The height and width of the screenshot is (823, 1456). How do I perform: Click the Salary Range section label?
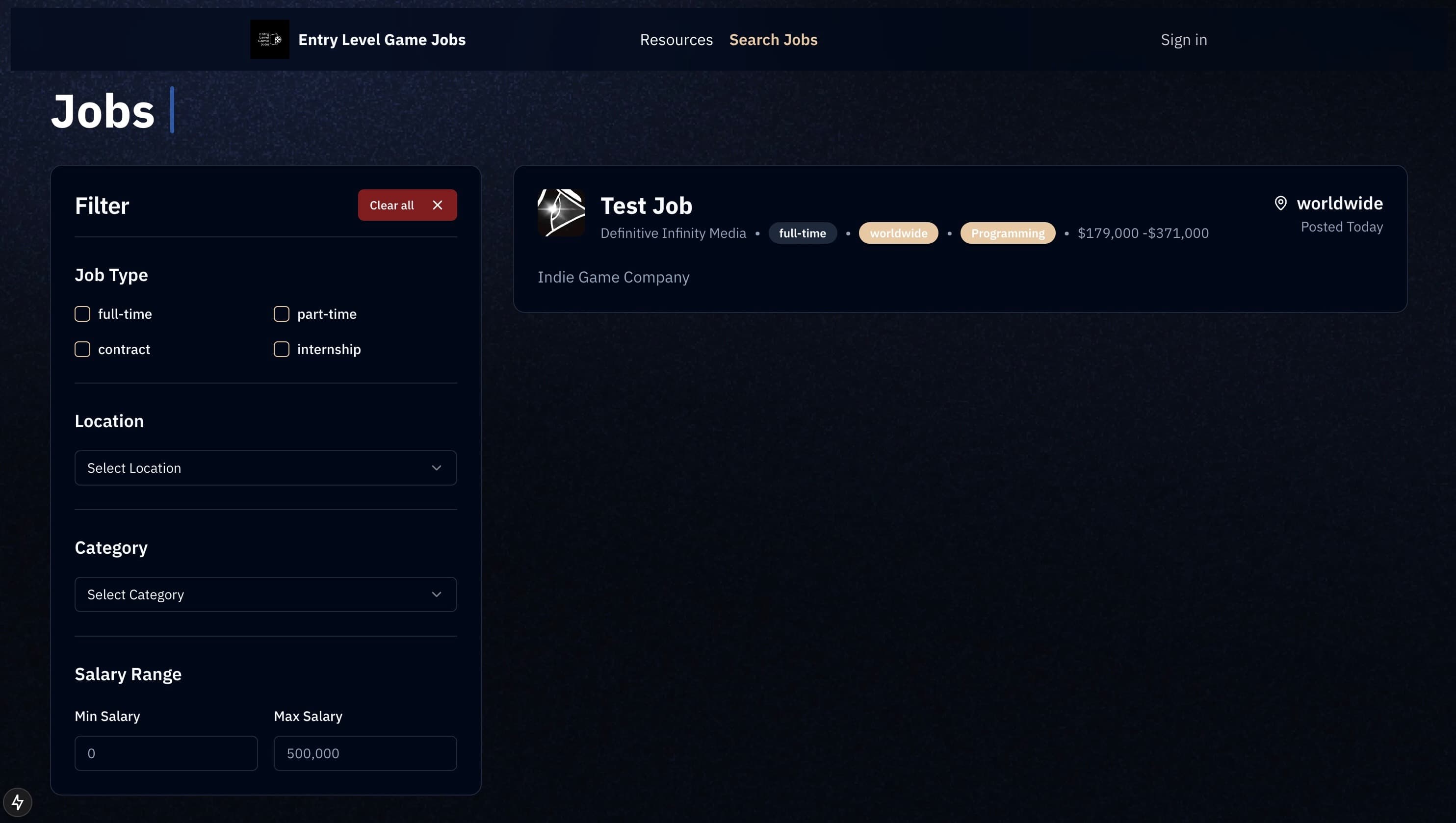coord(129,674)
